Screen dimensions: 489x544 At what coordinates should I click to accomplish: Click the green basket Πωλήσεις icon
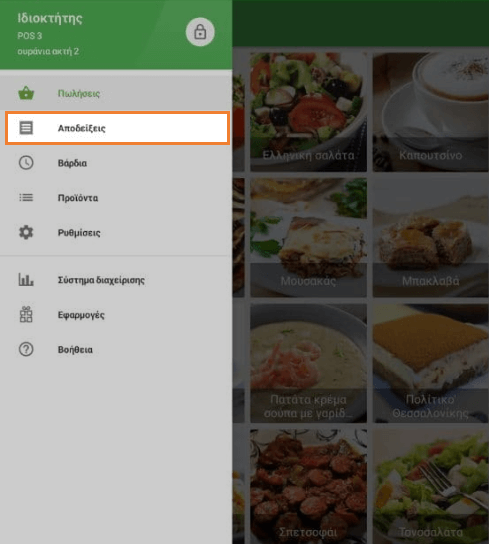tap(26, 93)
